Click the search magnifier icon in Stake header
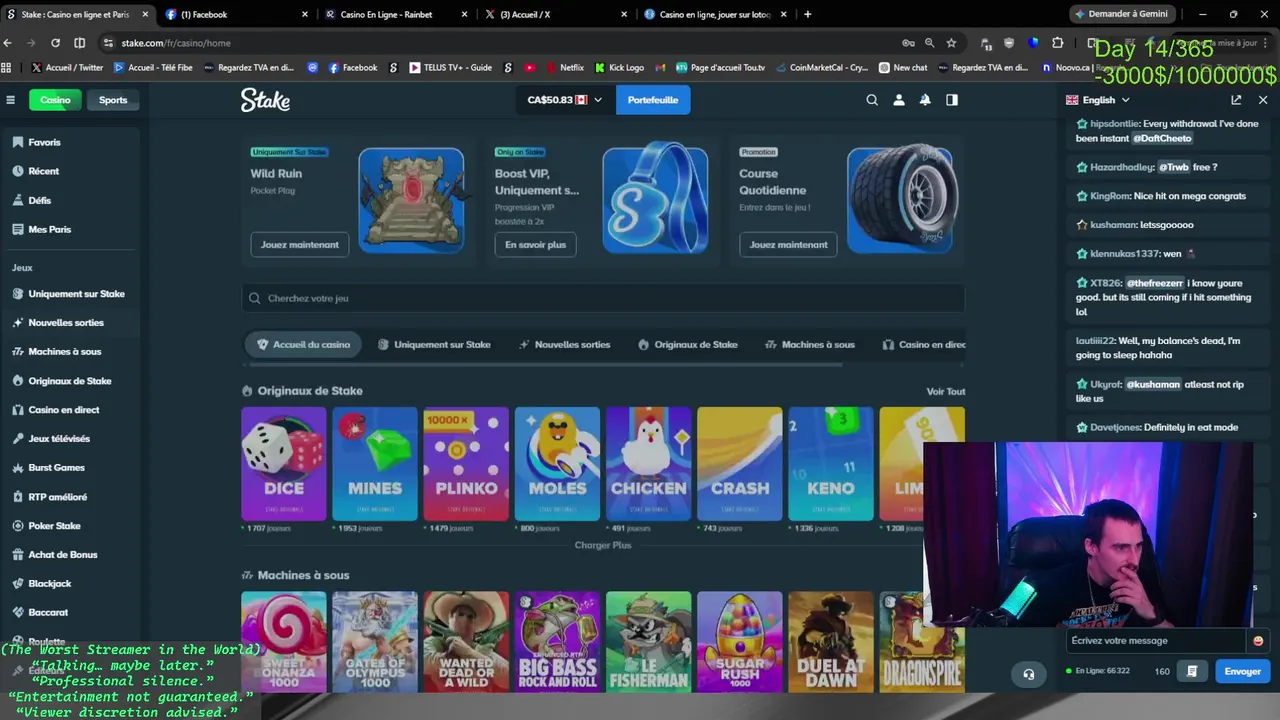The image size is (1280, 720). click(x=872, y=100)
